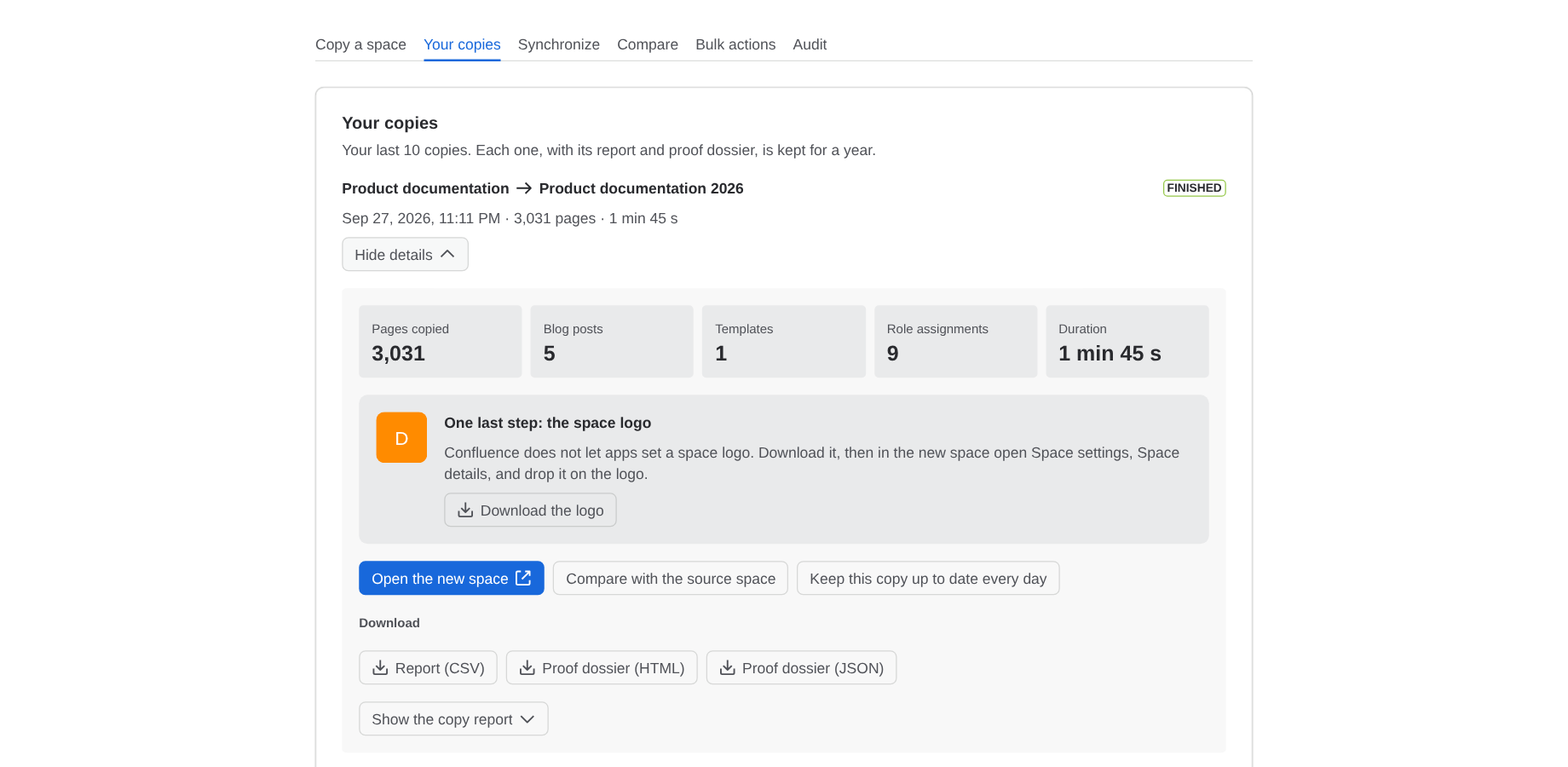Download the Proof dossier (HTML)
This screenshot has height=767, width=1568.
pyautogui.click(x=602, y=668)
